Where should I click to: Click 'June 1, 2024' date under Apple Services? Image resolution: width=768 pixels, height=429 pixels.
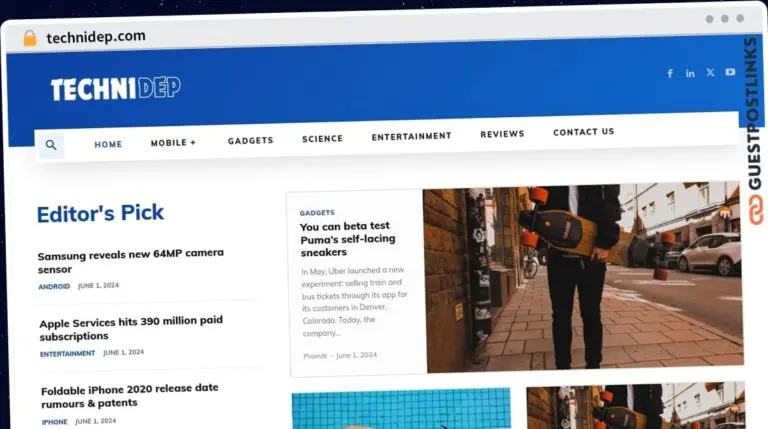(123, 352)
